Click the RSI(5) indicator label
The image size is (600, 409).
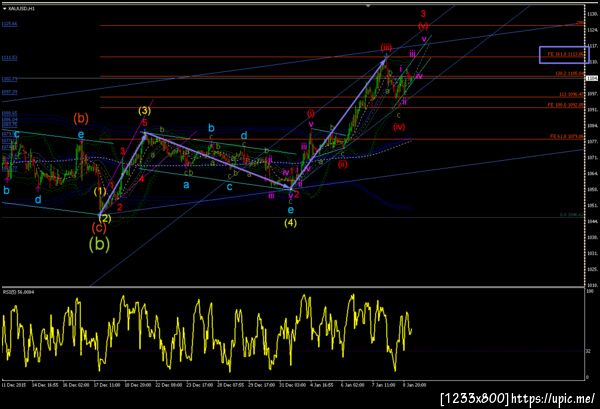pyautogui.click(x=18, y=292)
